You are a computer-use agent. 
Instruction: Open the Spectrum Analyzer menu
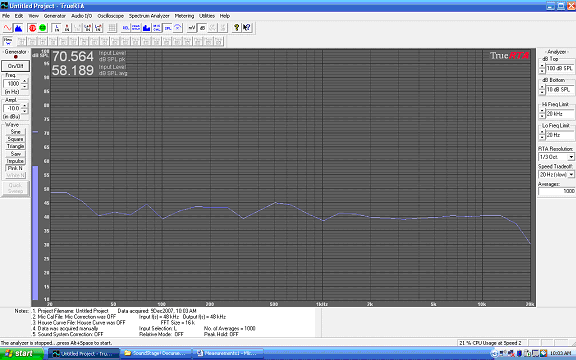point(149,16)
